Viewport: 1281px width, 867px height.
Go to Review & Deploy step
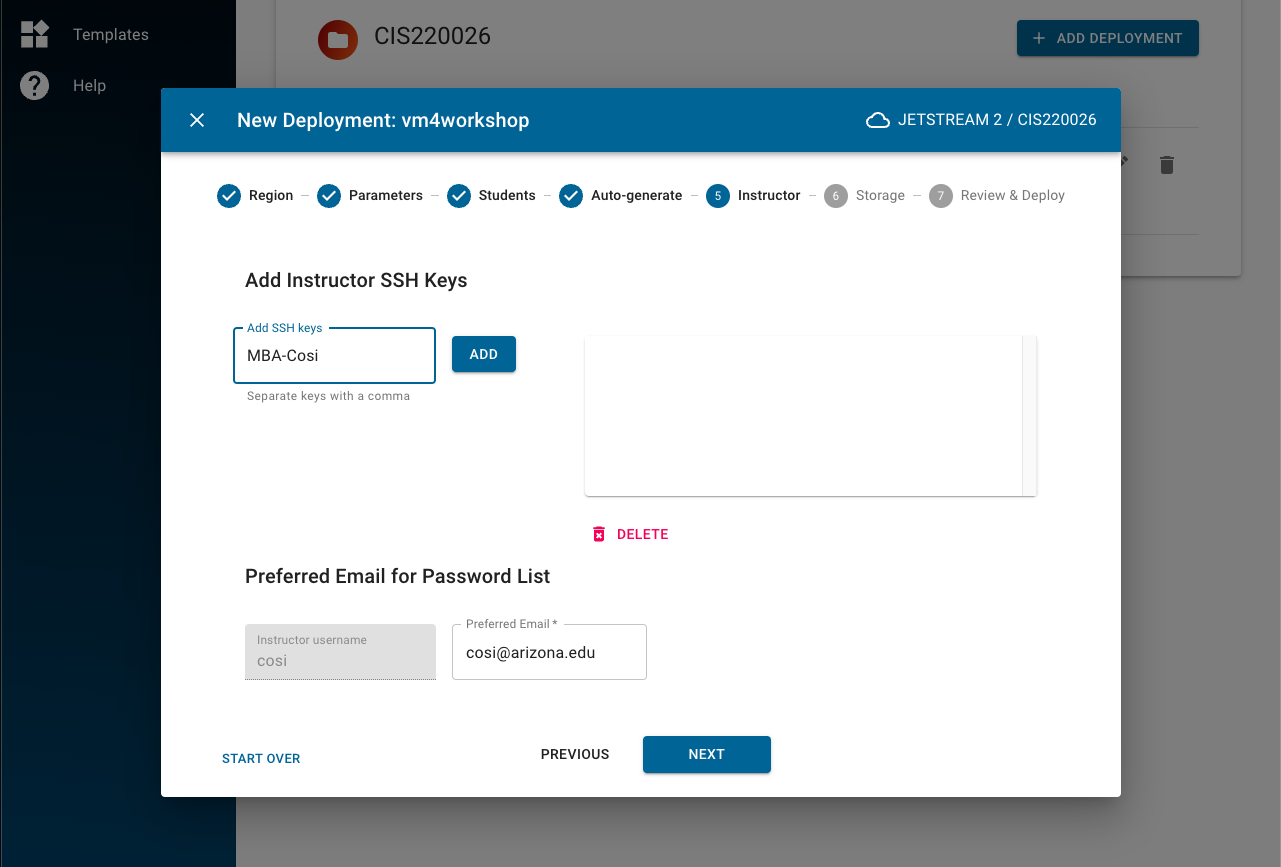click(x=941, y=196)
